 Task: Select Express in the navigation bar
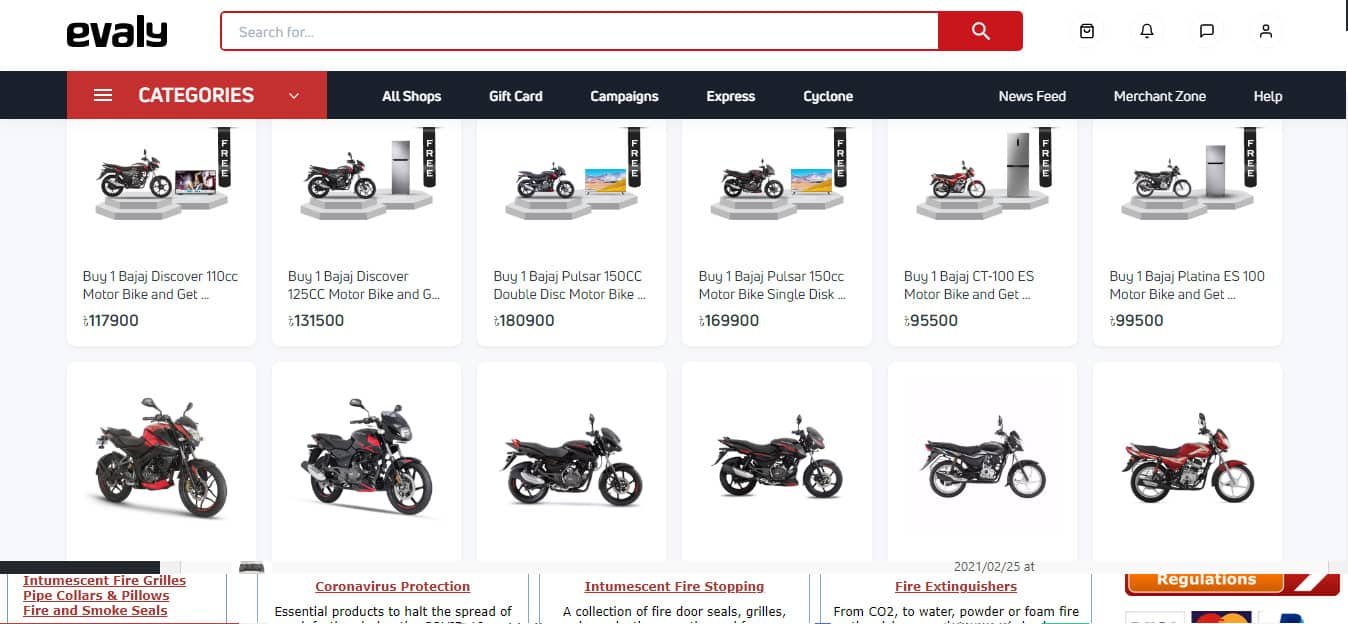click(x=731, y=96)
